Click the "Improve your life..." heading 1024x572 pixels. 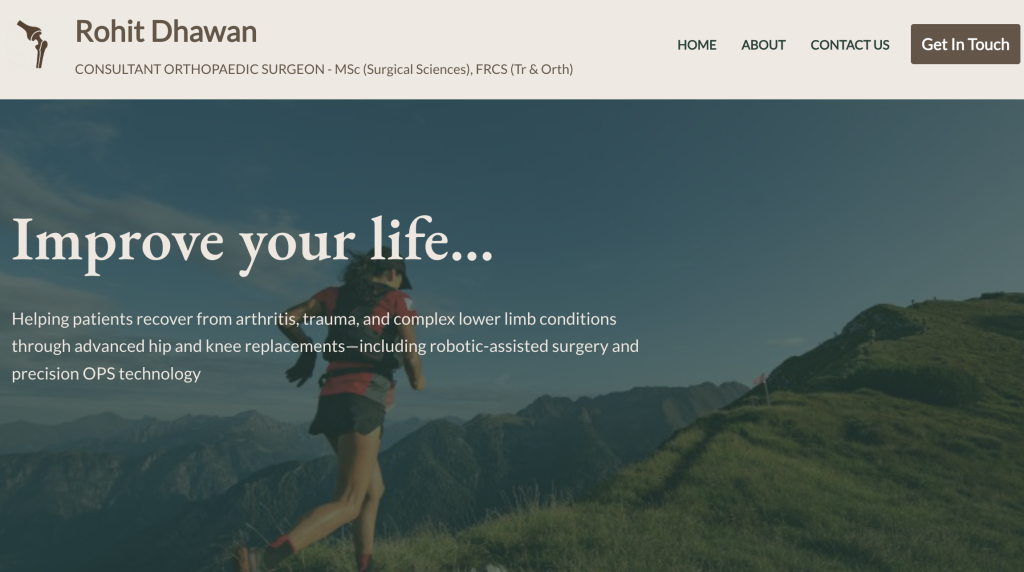pyautogui.click(x=252, y=242)
